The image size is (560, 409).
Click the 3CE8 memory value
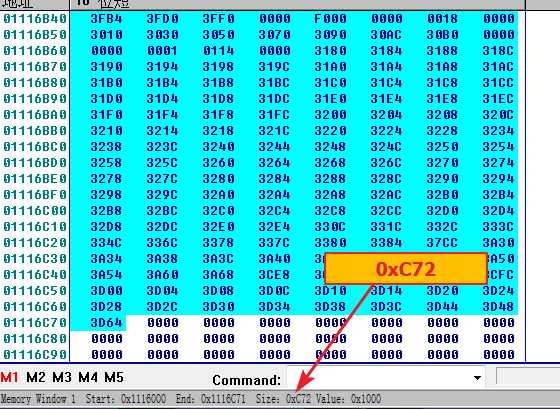pos(274,275)
